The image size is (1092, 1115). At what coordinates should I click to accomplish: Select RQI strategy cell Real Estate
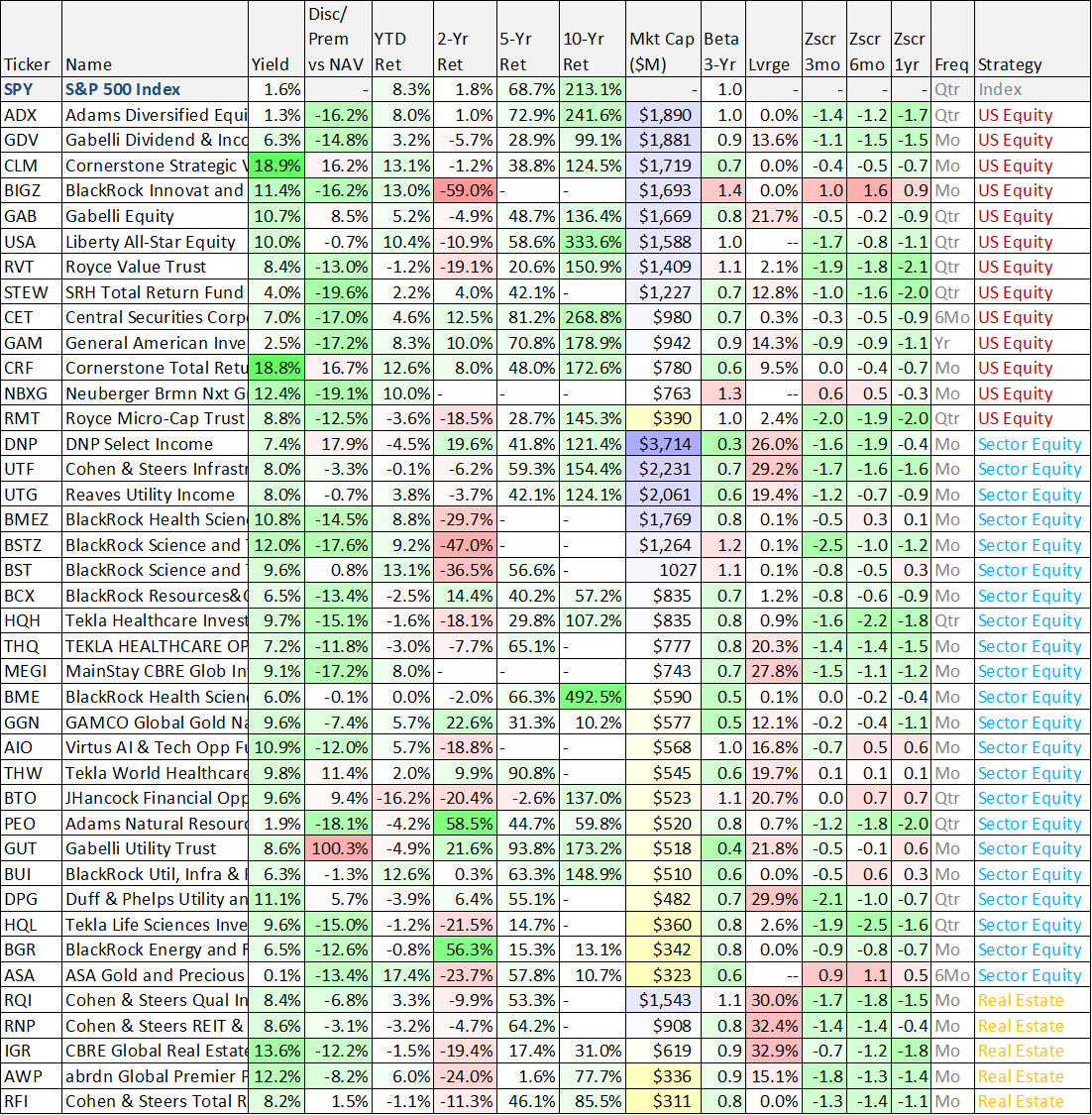(x=1033, y=1000)
